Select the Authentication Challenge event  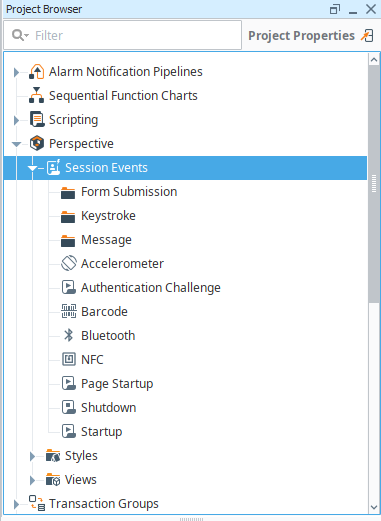(141, 287)
